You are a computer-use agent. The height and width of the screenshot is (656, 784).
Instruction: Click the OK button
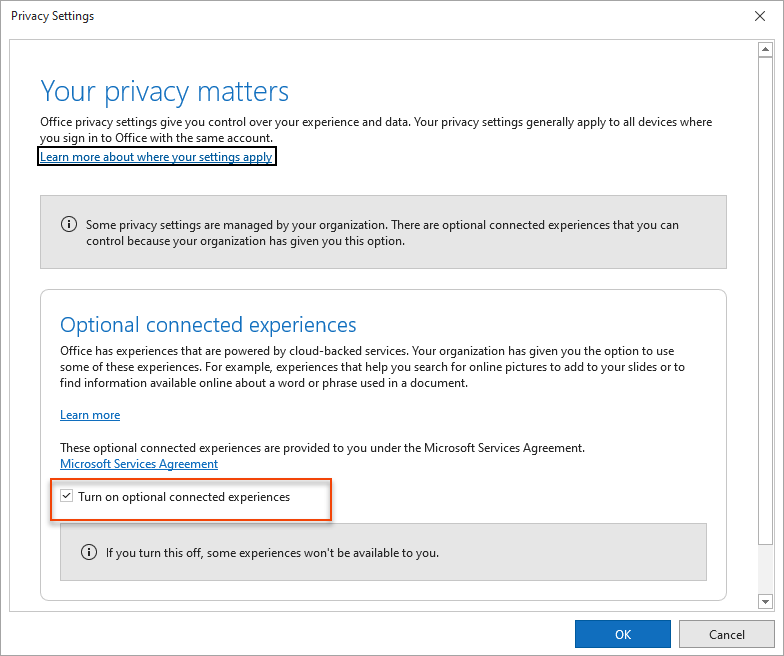pyautogui.click(x=622, y=634)
